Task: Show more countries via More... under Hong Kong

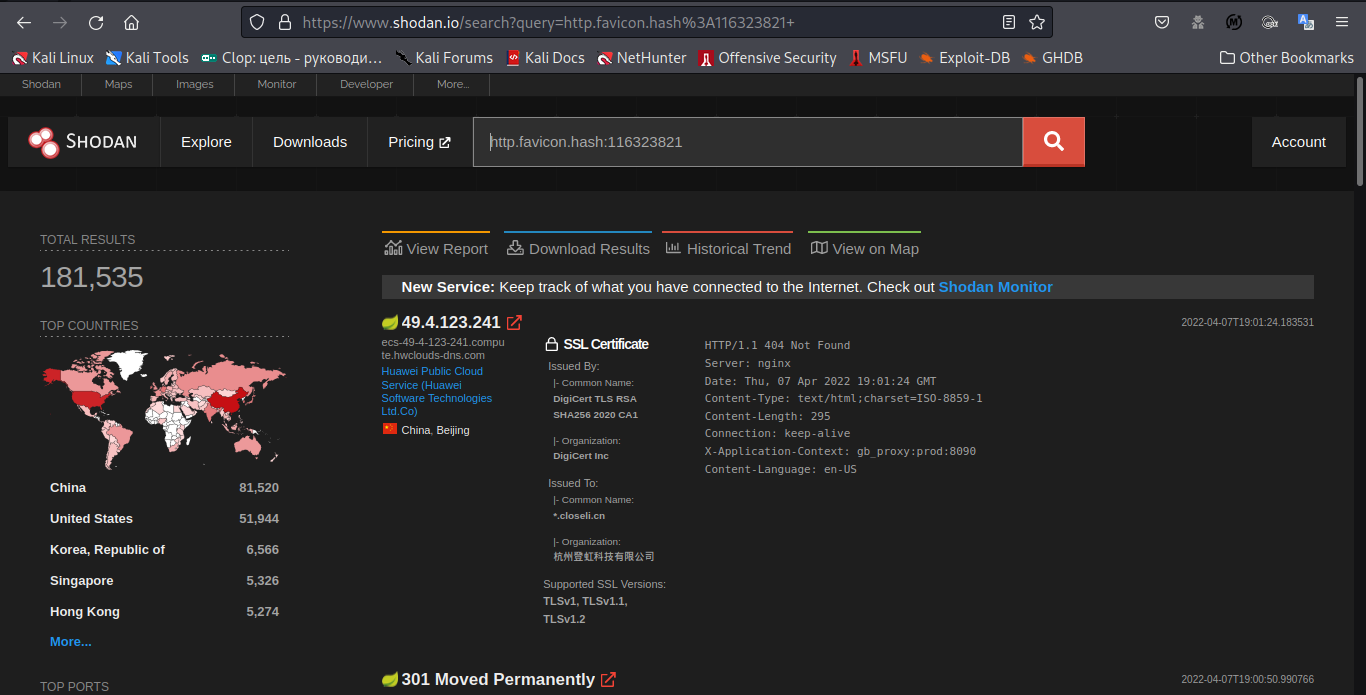Action: tap(71, 642)
